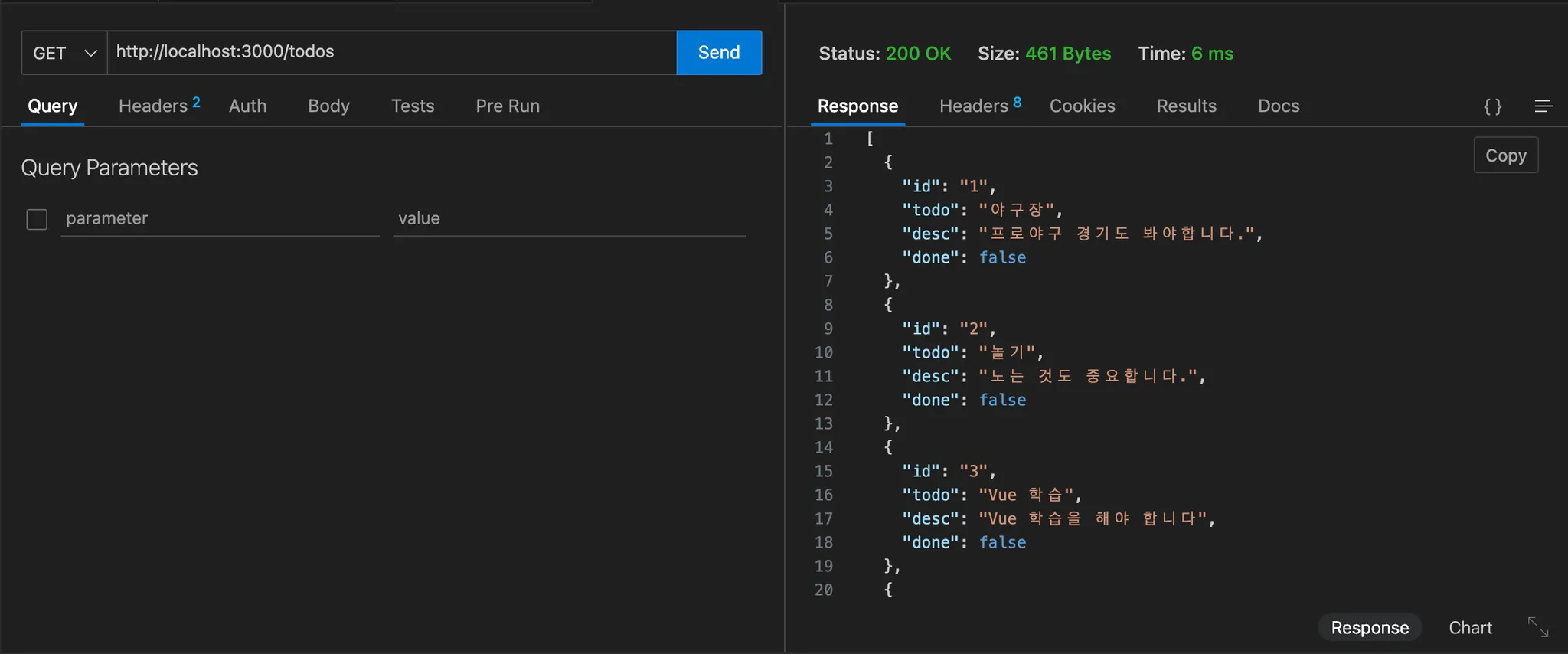This screenshot has height=654, width=1568.
Task: Open the GET method dropdown
Action: pyautogui.click(x=65, y=53)
